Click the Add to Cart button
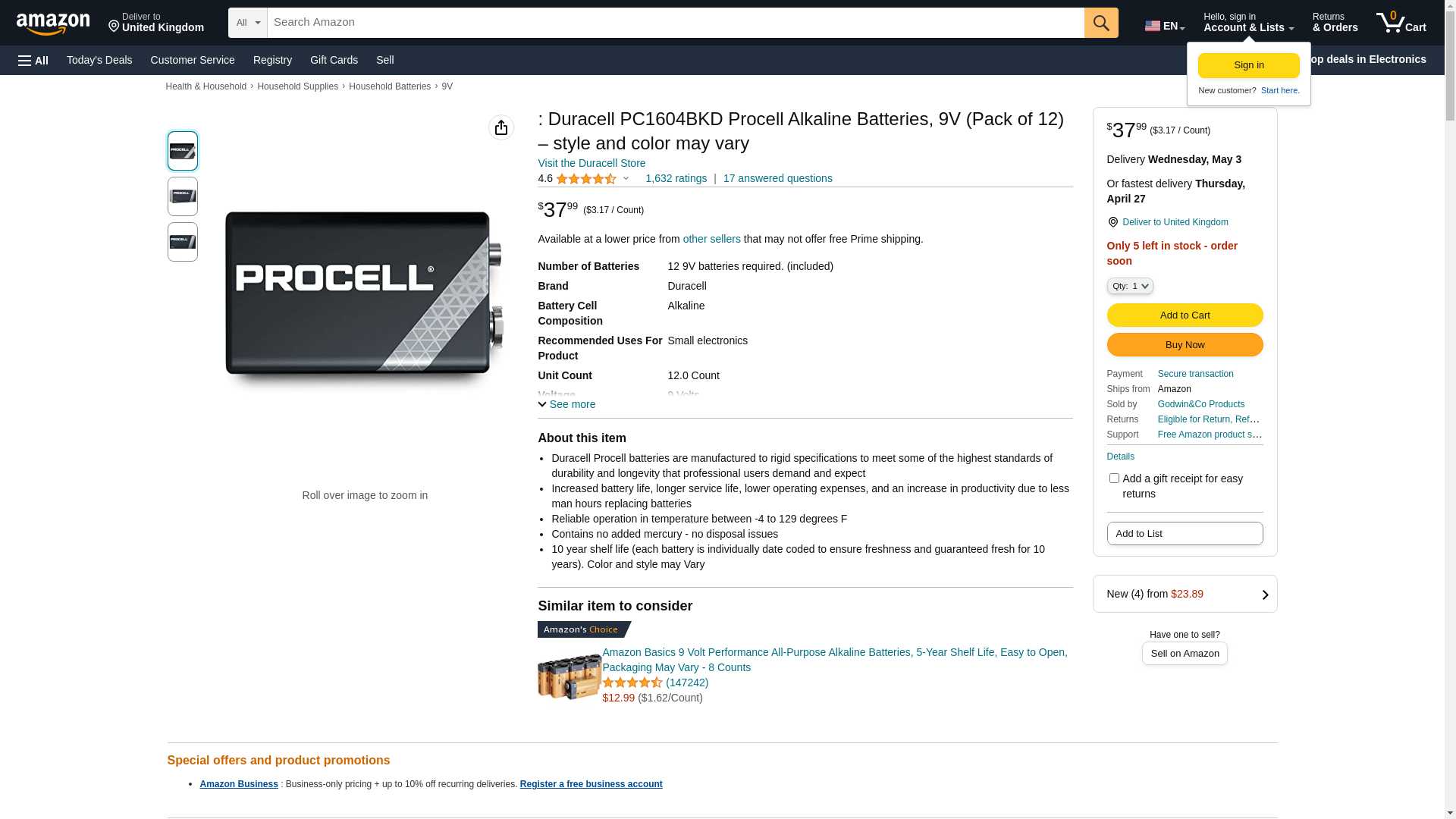Viewport: 1456px width, 819px height. [x=1185, y=315]
